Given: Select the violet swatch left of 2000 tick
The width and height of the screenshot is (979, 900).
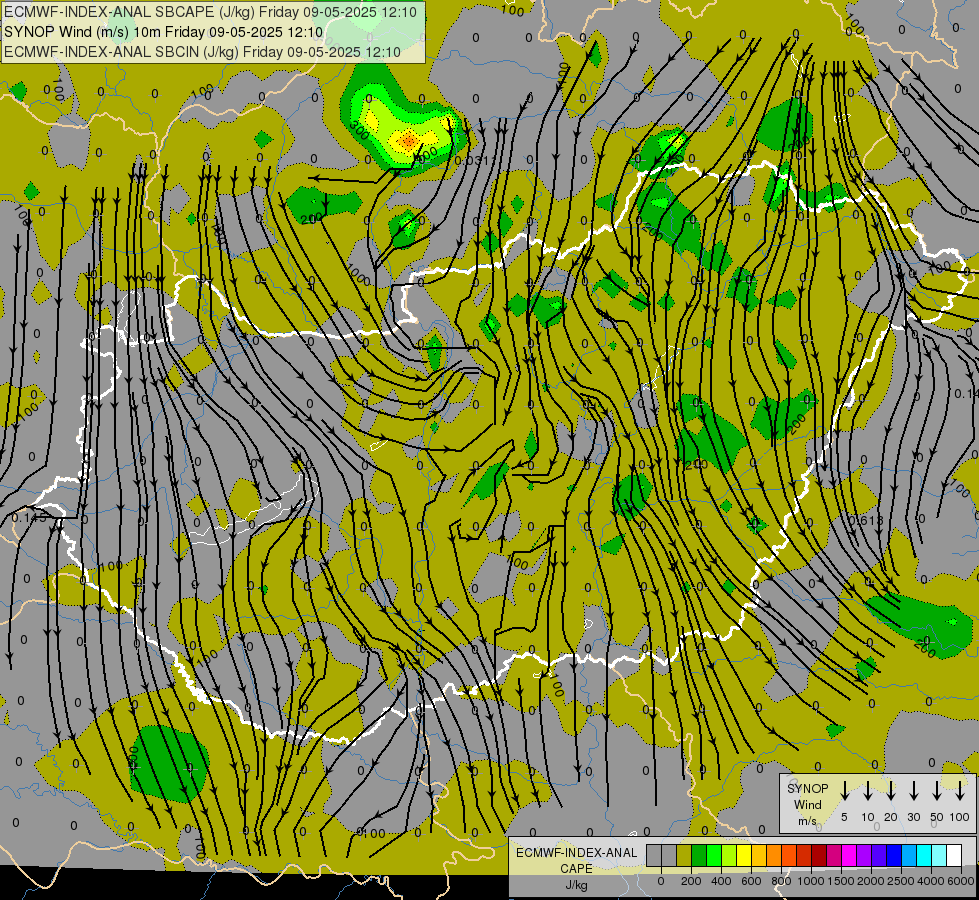Looking at the screenshot, I should (x=865, y=855).
